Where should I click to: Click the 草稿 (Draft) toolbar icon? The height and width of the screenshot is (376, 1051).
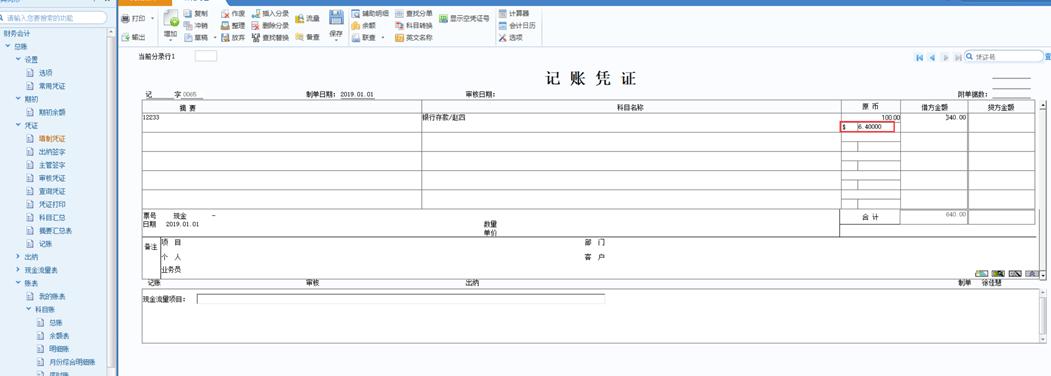point(188,38)
